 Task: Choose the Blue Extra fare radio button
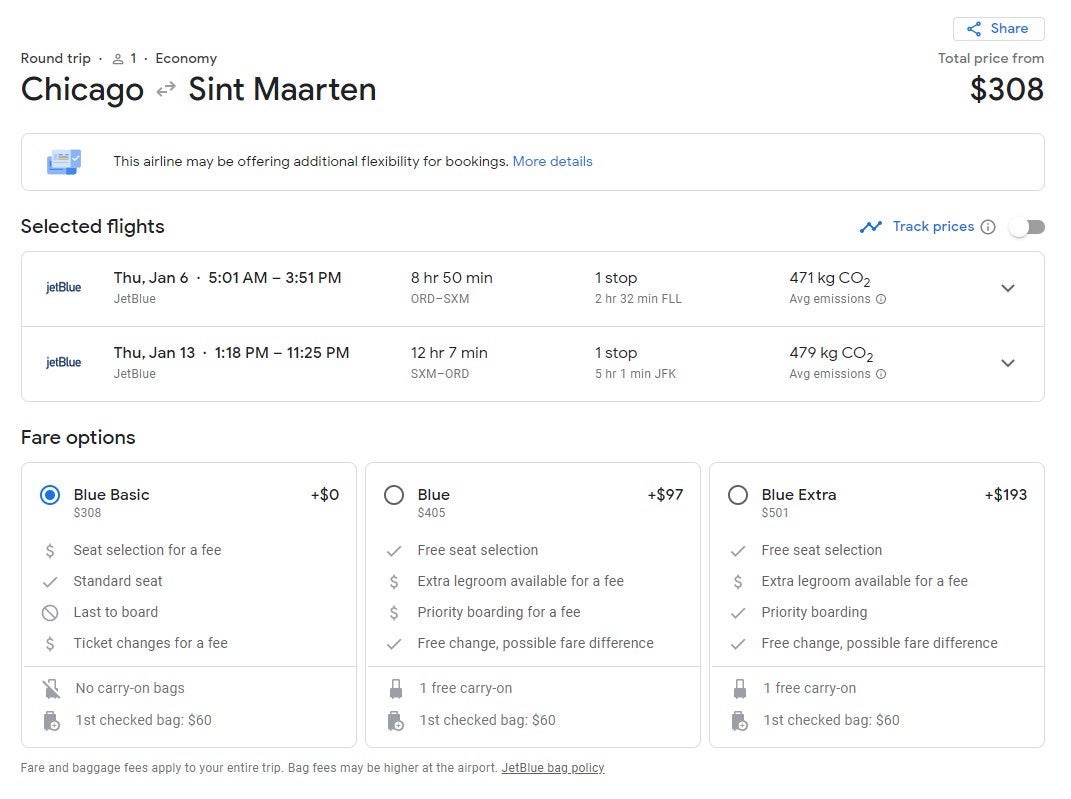coord(738,495)
